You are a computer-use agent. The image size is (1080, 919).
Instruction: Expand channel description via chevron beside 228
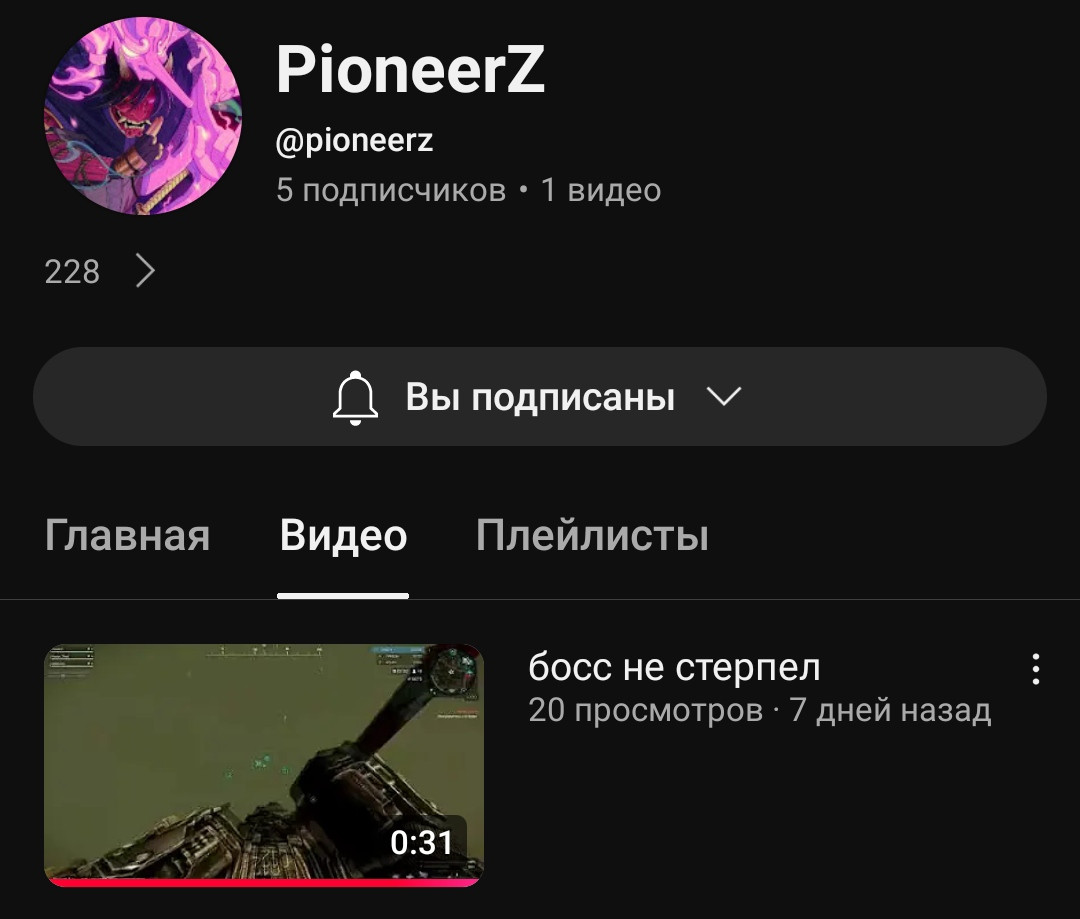[145, 271]
